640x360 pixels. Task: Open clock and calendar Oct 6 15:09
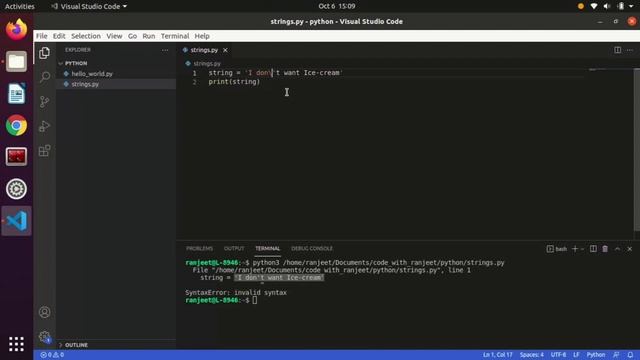click(337, 6)
